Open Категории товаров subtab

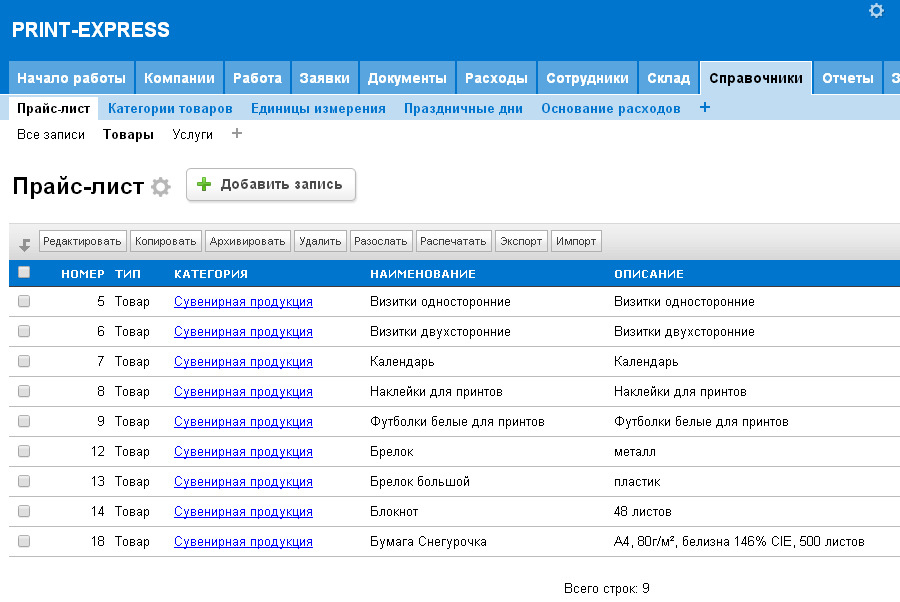[170, 108]
